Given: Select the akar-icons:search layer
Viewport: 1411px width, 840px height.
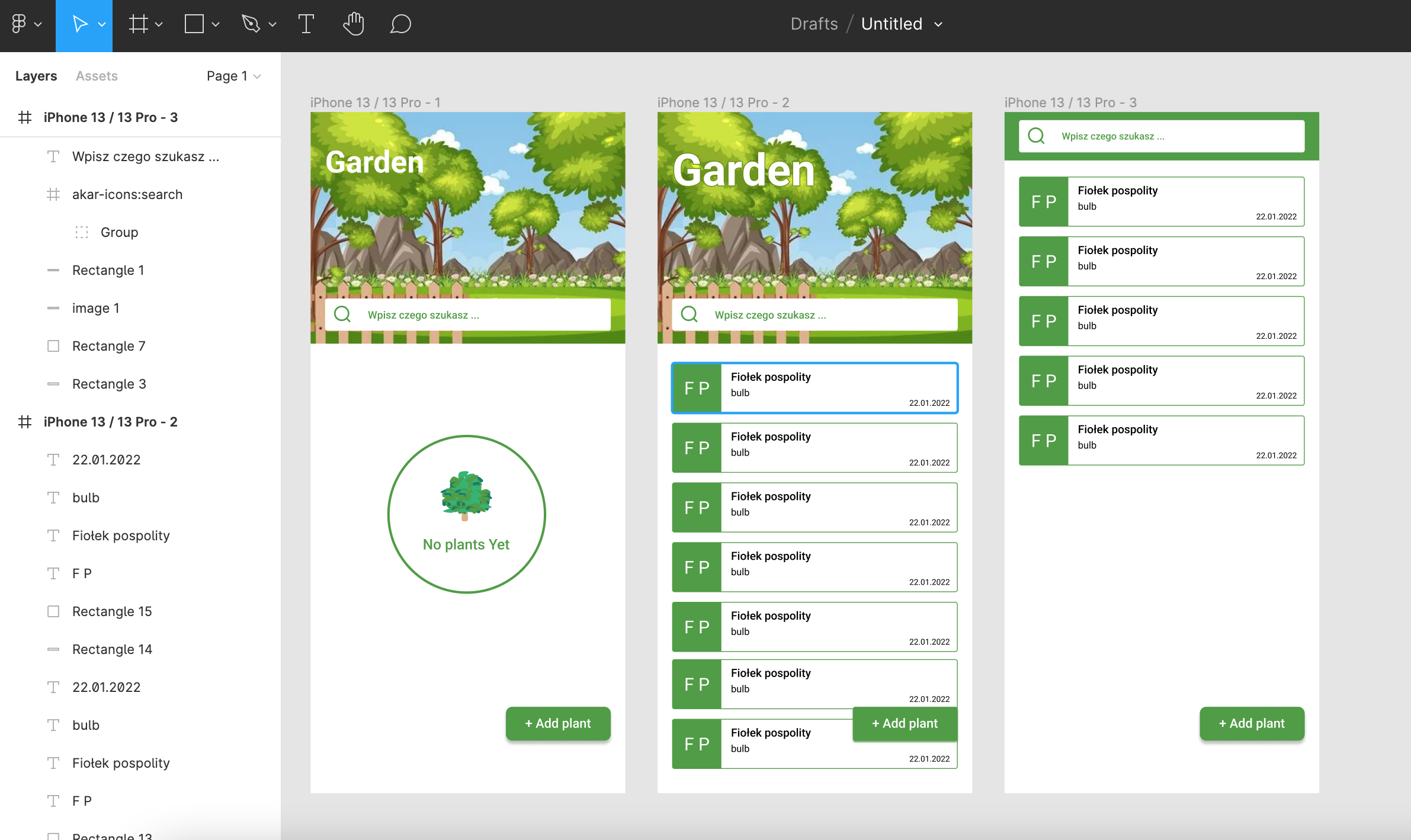Looking at the screenshot, I should tap(127, 194).
